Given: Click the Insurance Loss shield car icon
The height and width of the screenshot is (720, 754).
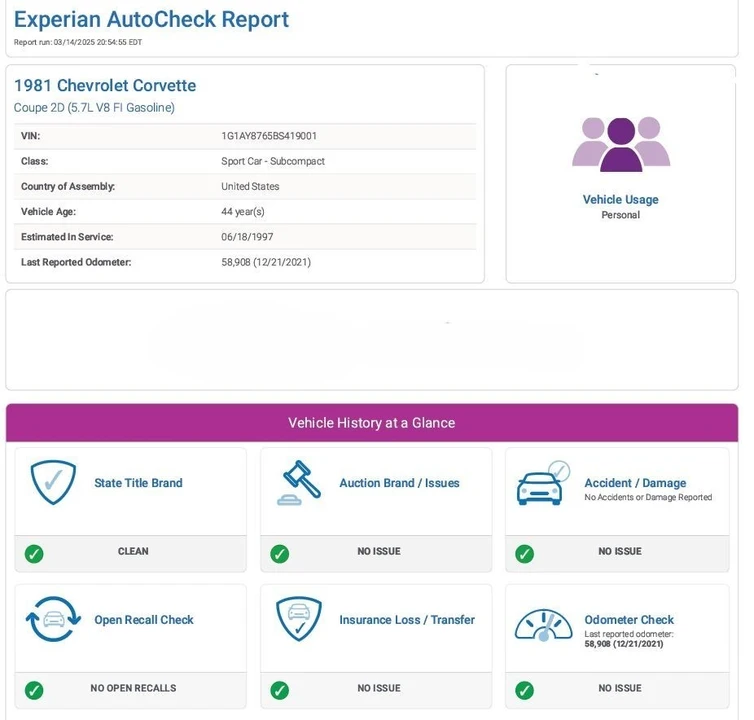Looking at the screenshot, I should pos(299,619).
